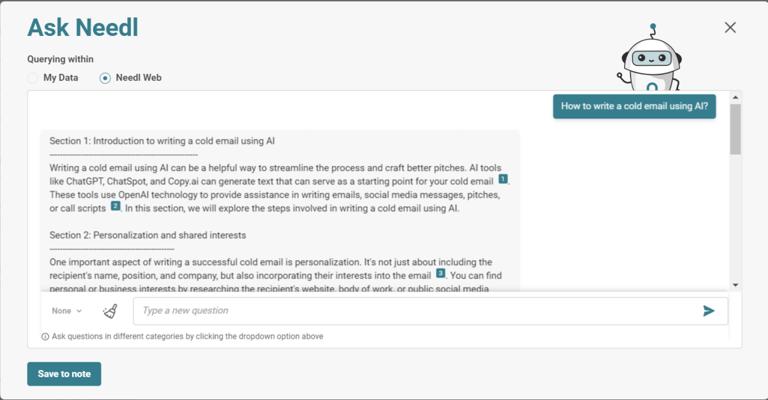Select the Needl Web radio option
This screenshot has width=768, height=400.
(x=105, y=78)
